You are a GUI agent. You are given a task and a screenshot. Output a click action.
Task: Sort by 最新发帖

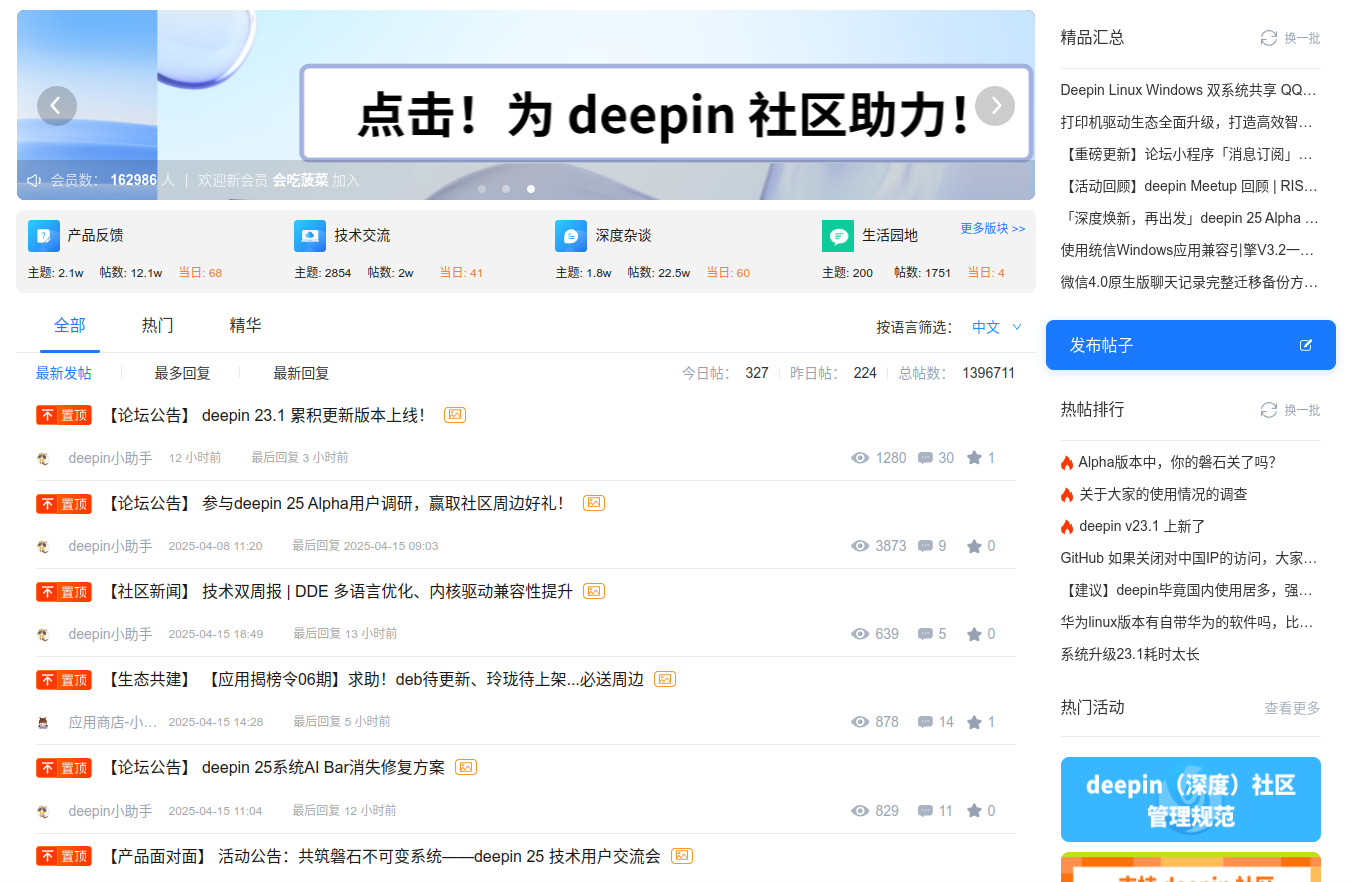(x=64, y=373)
